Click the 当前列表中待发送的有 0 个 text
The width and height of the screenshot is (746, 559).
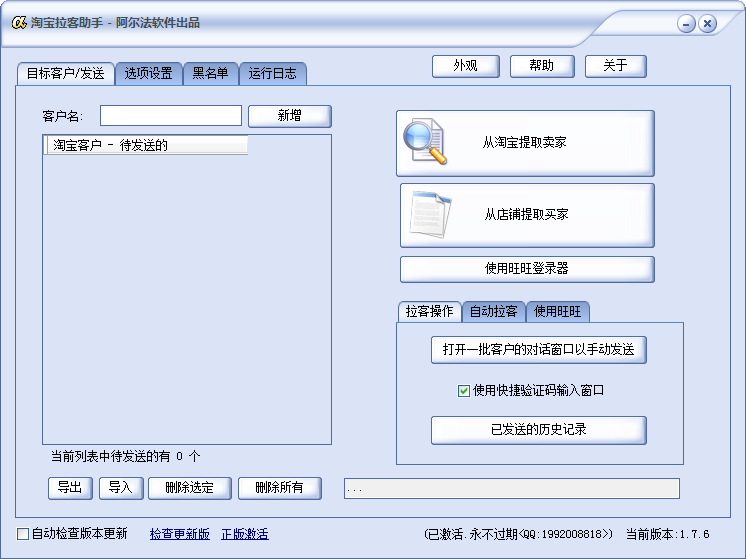[125, 457]
